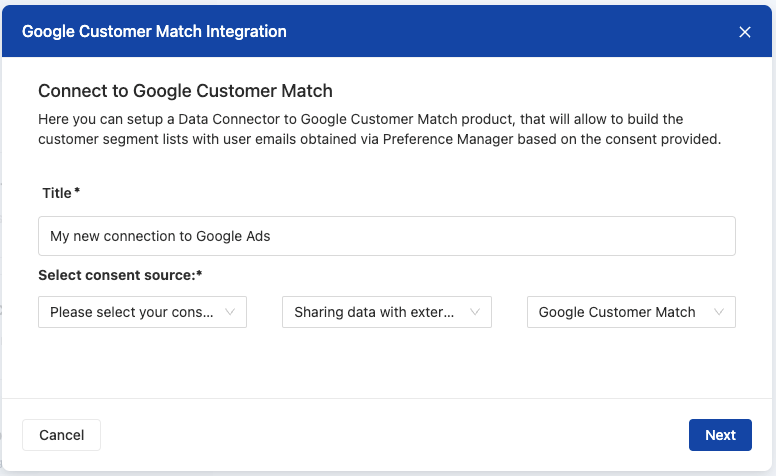Click the Data Connector description paragraph
The image size is (776, 476).
tap(380, 129)
